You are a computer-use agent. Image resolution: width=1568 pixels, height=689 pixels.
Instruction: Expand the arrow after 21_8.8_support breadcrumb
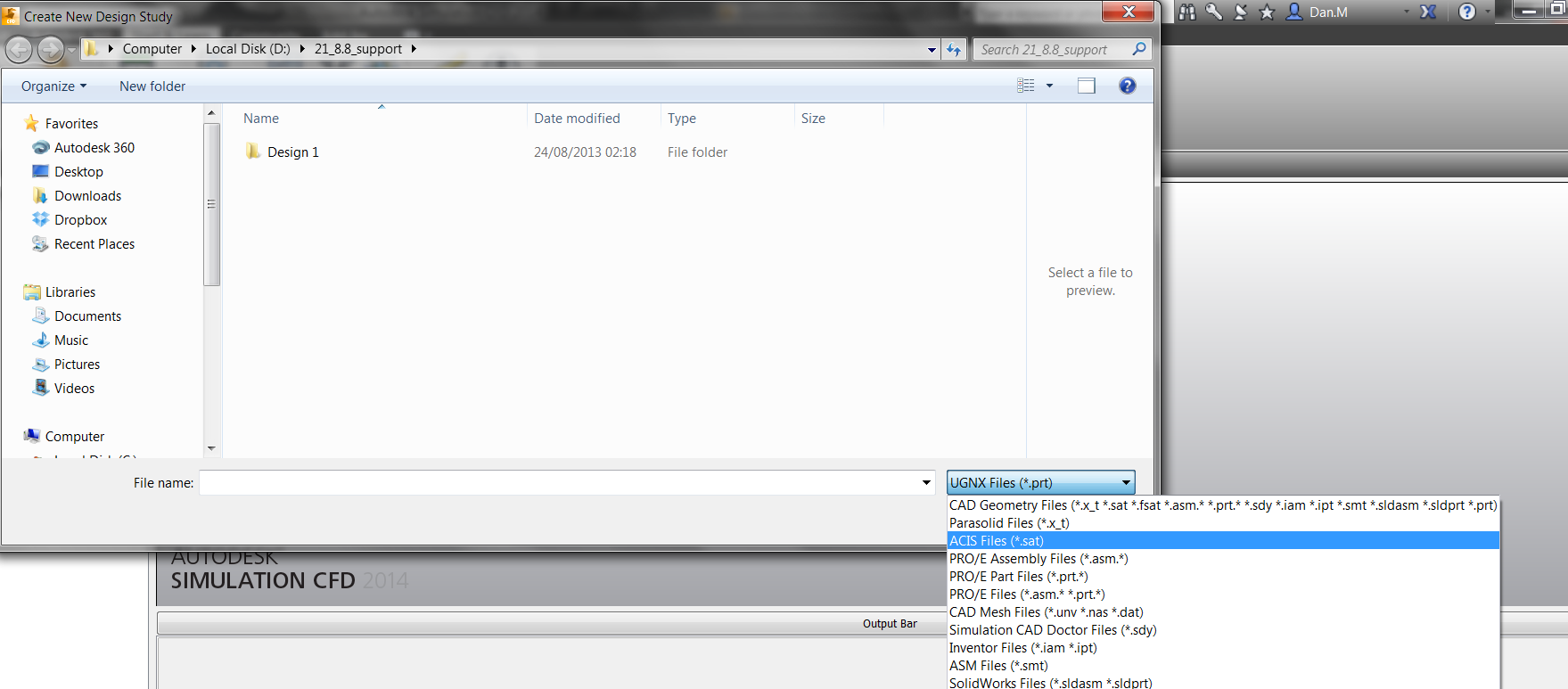414,49
